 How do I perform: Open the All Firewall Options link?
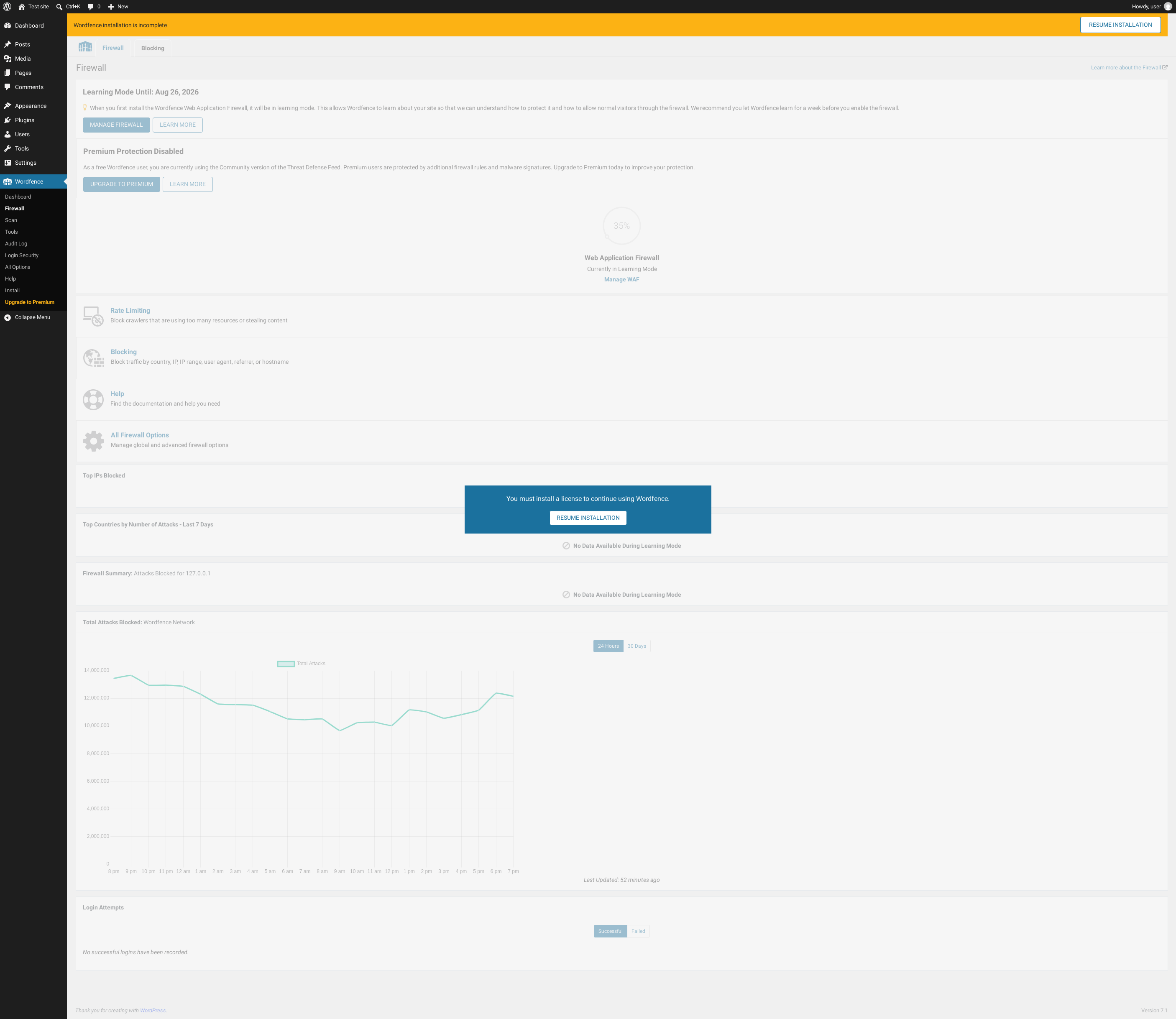[140, 435]
